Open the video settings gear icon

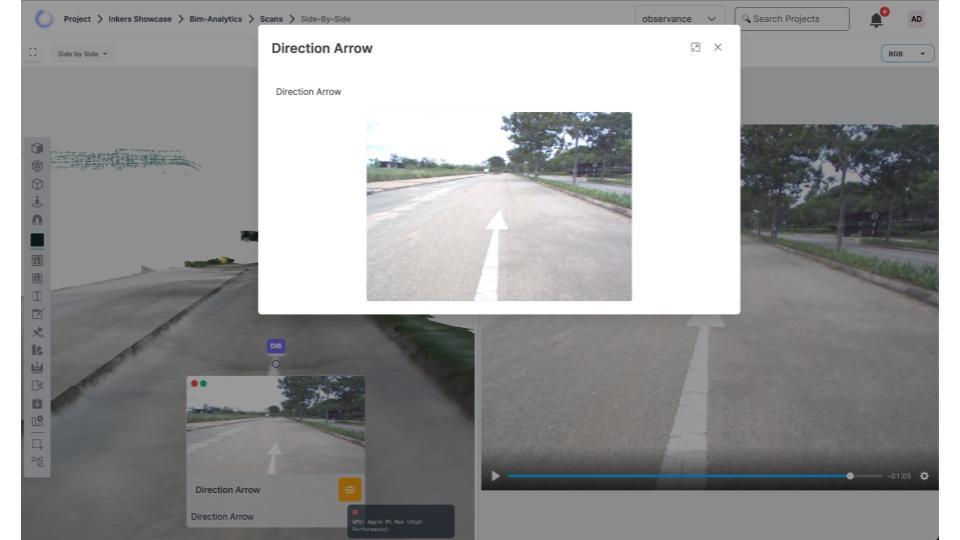(x=924, y=476)
